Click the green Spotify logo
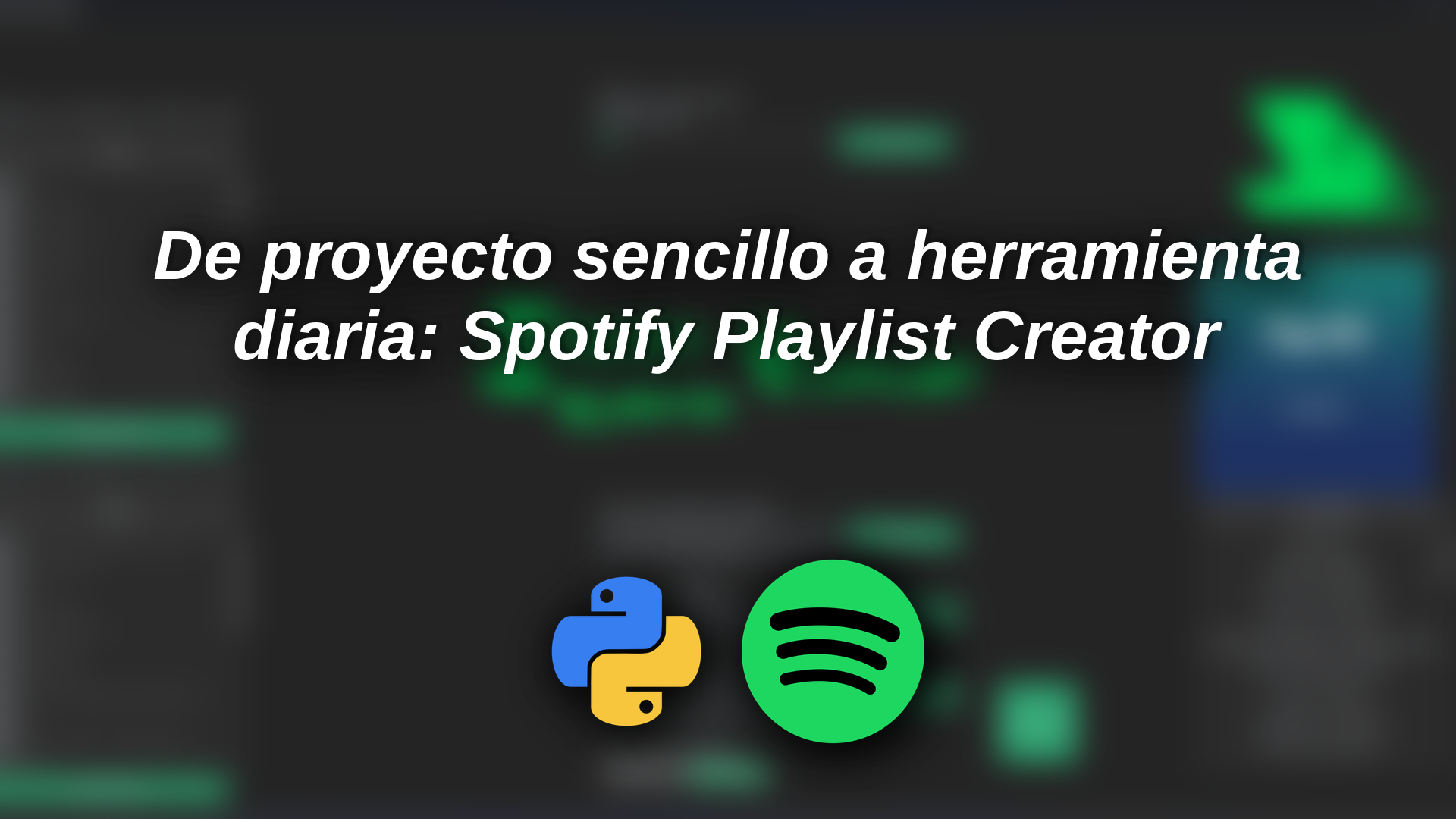Viewport: 1456px width, 819px height. tap(833, 651)
